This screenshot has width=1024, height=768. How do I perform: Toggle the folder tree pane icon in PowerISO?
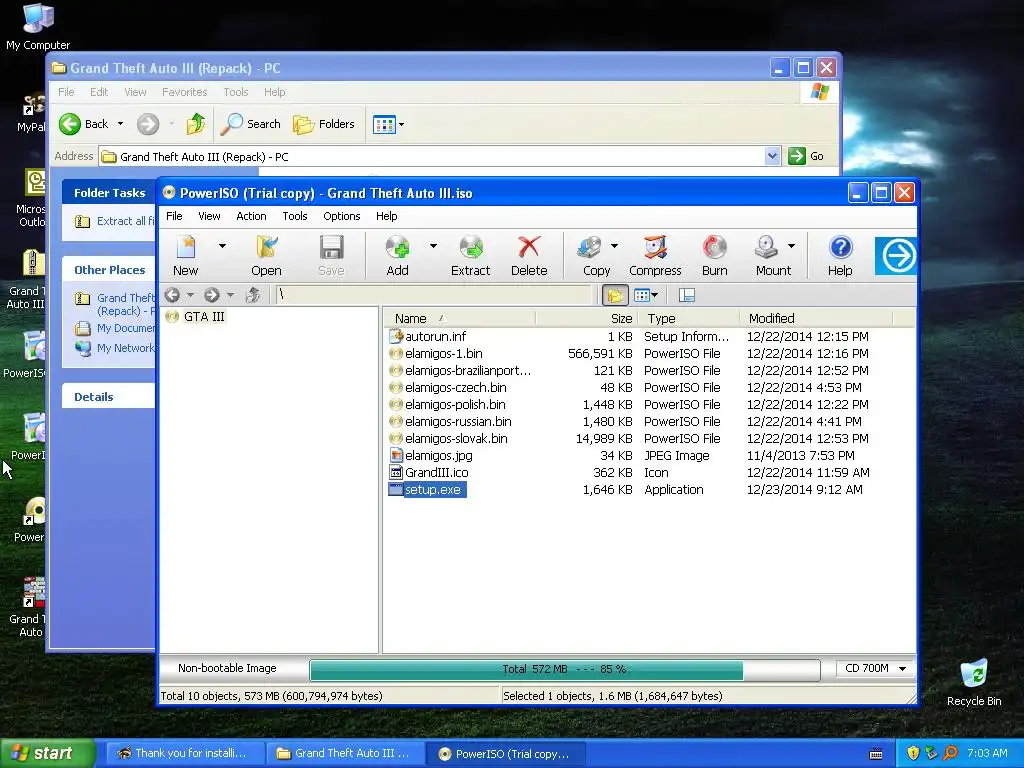[x=615, y=295]
